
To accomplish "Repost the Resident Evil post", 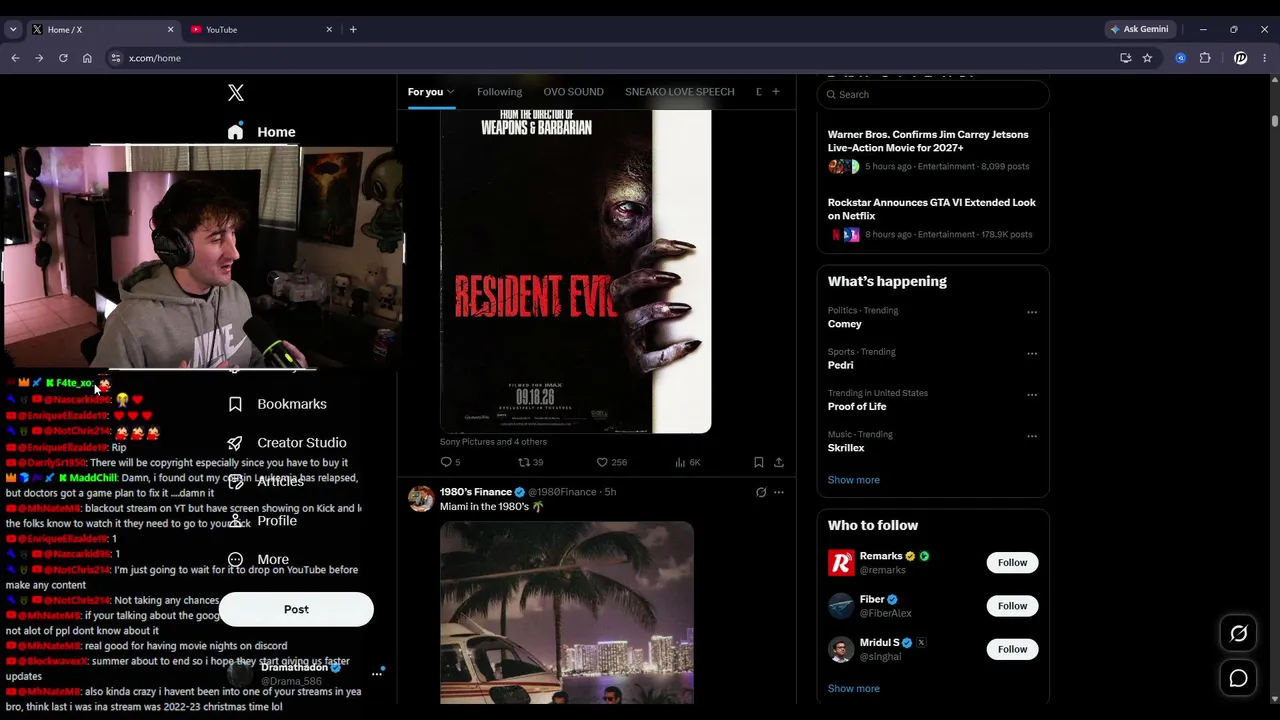I will (x=530, y=462).
